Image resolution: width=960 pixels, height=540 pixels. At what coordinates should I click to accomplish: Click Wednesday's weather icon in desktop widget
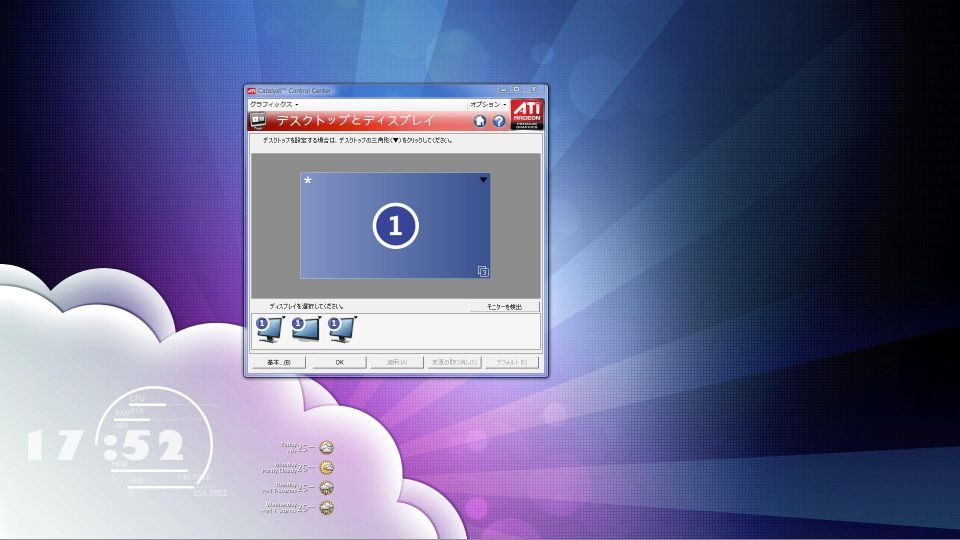326,508
